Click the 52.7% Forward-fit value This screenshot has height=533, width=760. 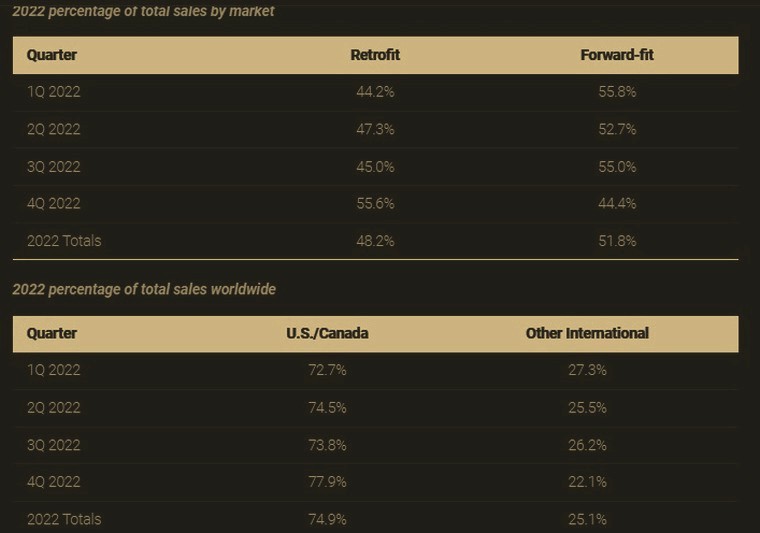coord(617,129)
